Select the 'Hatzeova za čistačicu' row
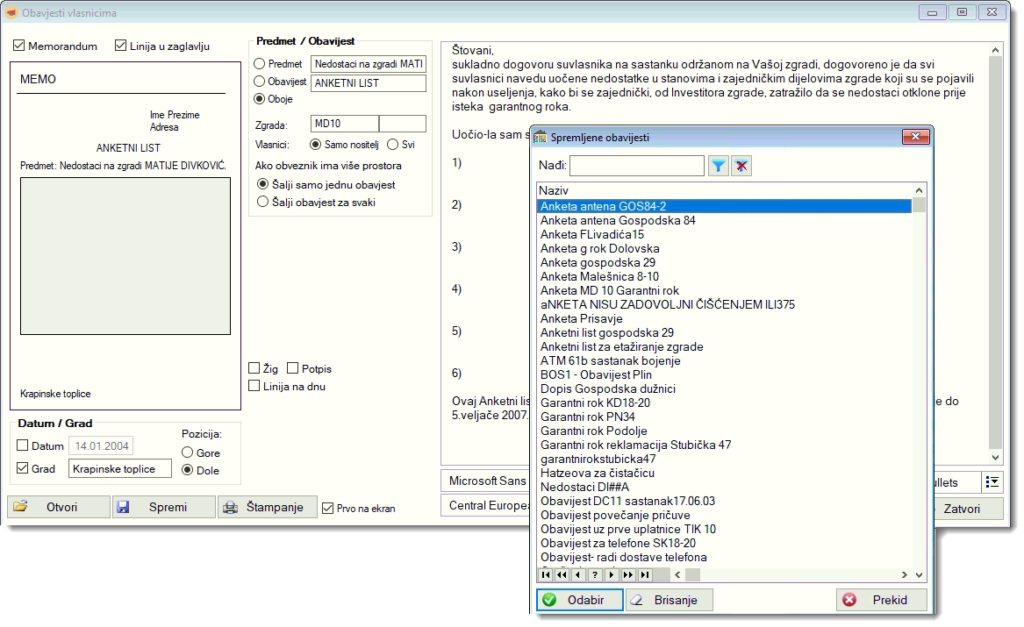The height and width of the screenshot is (627, 1024). (x=724, y=473)
